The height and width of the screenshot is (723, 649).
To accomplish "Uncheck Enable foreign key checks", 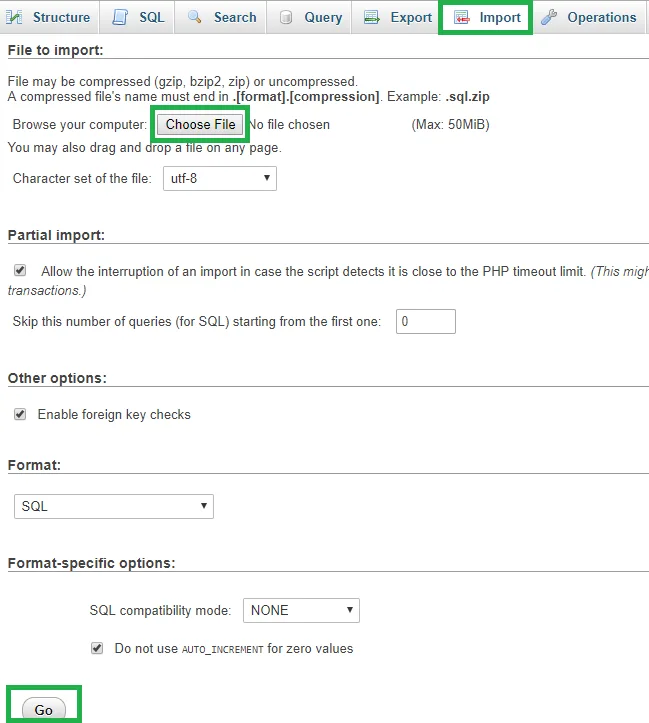I will (x=20, y=414).
